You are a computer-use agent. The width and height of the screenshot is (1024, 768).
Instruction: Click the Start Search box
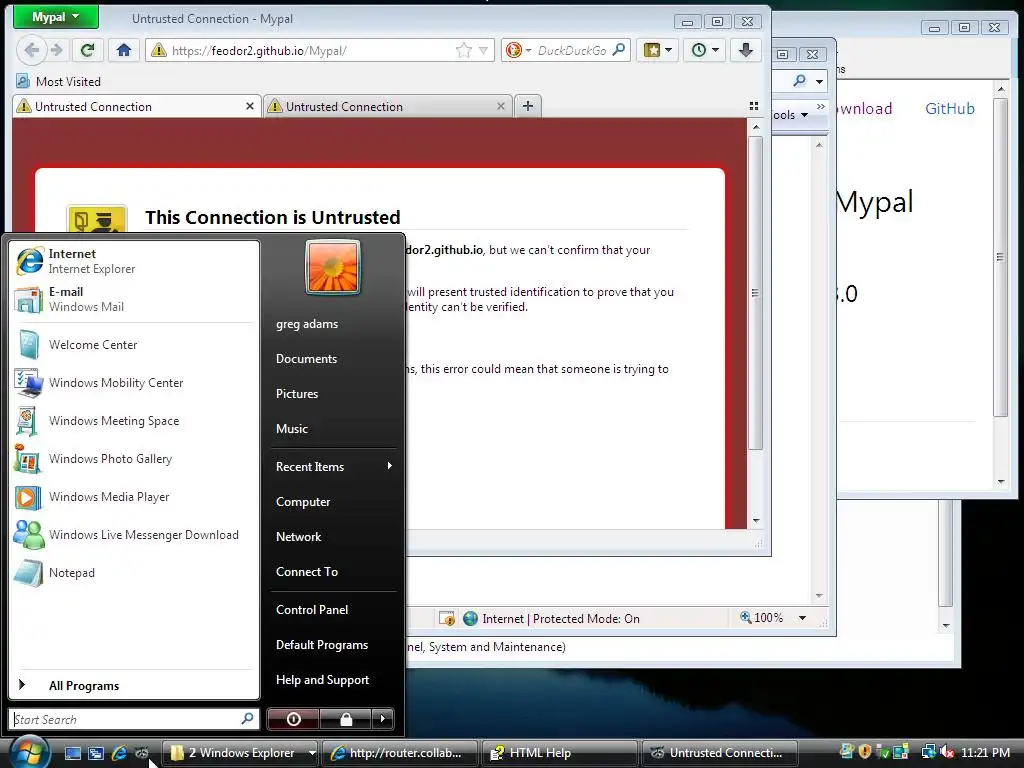click(134, 719)
